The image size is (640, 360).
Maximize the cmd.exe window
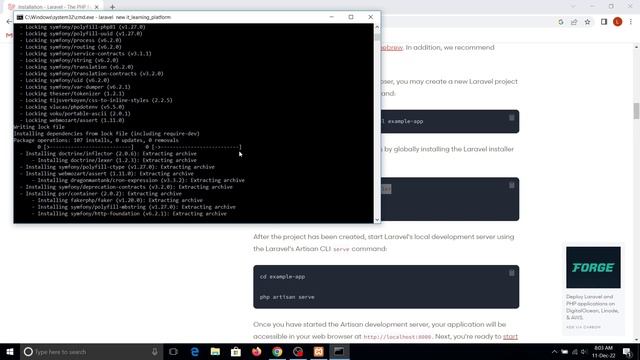351,17
